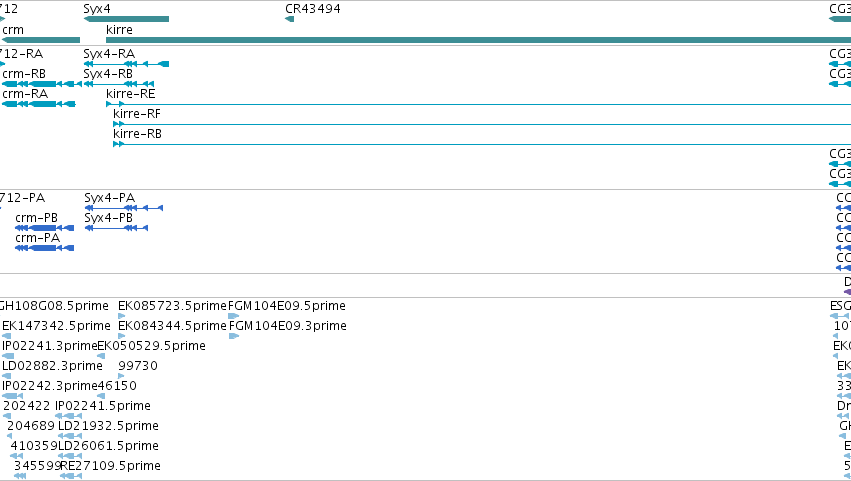Image resolution: width=851 pixels, height=481 pixels.
Task: Click the Syx4 gene label
Action: 97,9
